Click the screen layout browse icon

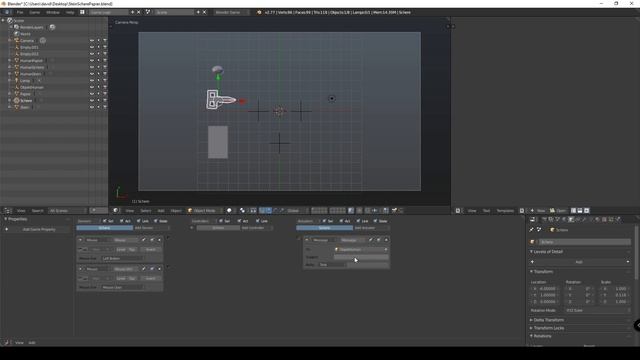coord(82,12)
